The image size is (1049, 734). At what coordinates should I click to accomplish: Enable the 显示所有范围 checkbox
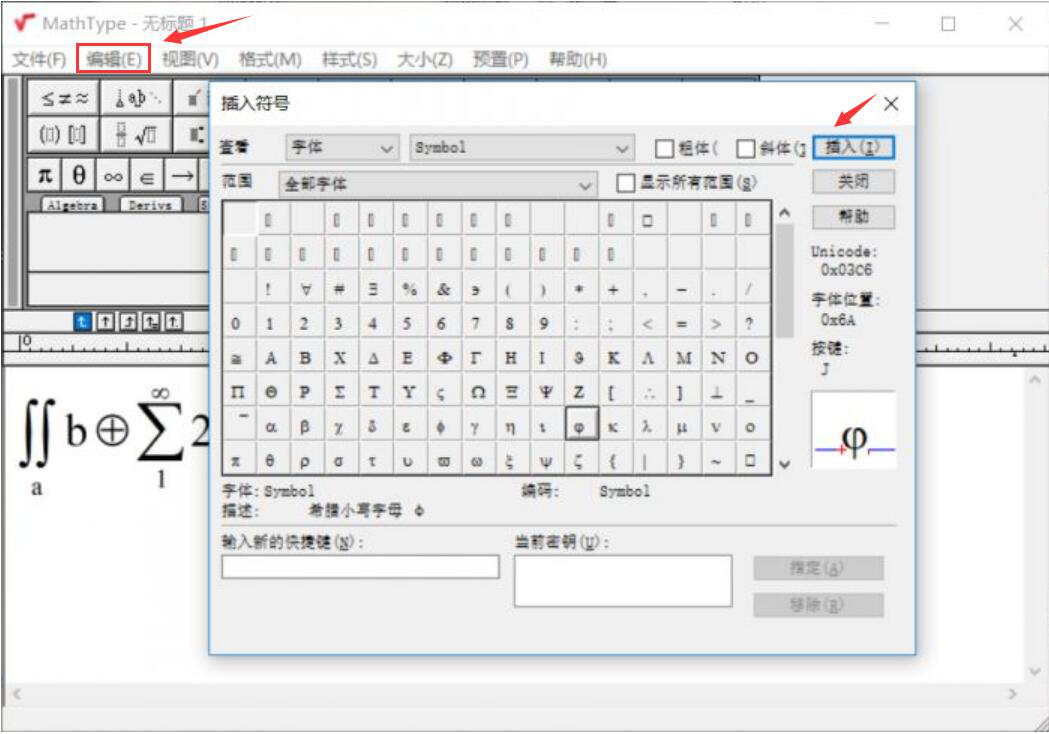point(625,183)
